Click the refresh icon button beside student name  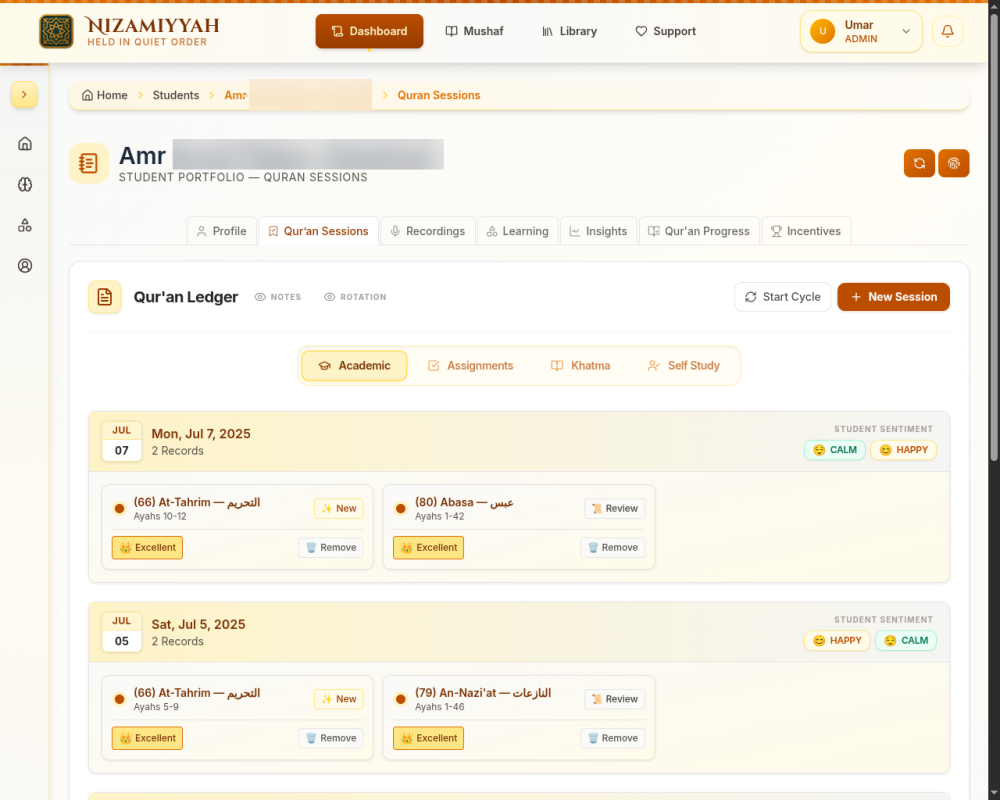pos(919,163)
